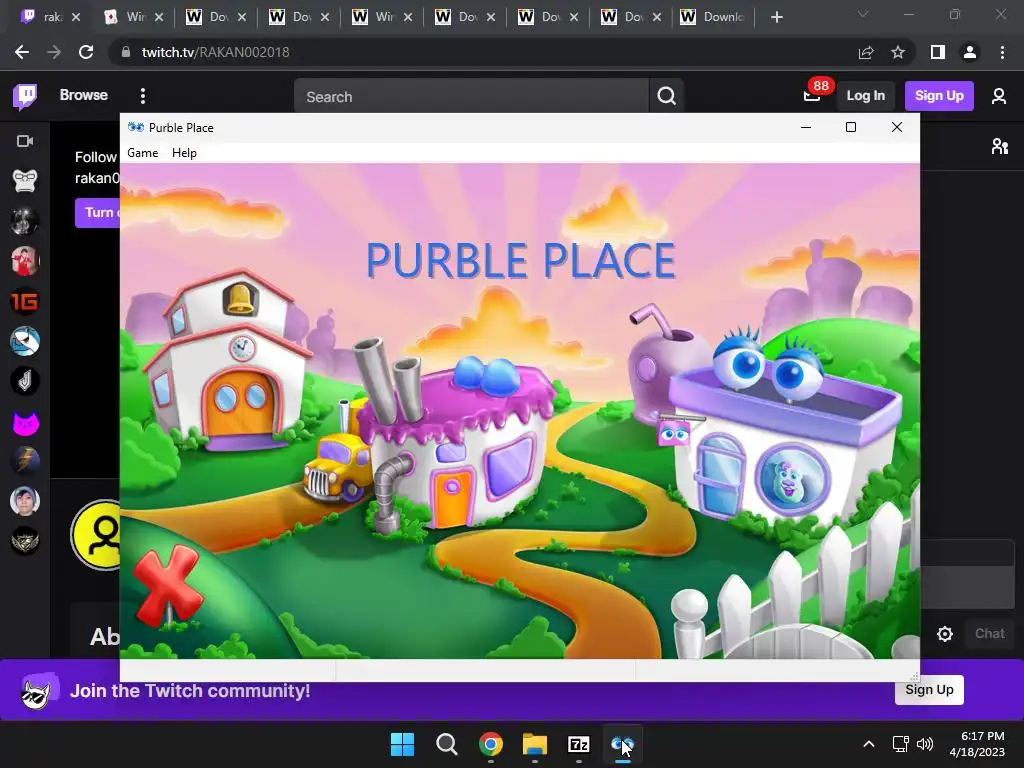Open volume control in system tray
This screenshot has height=768, width=1024.
(x=925, y=744)
